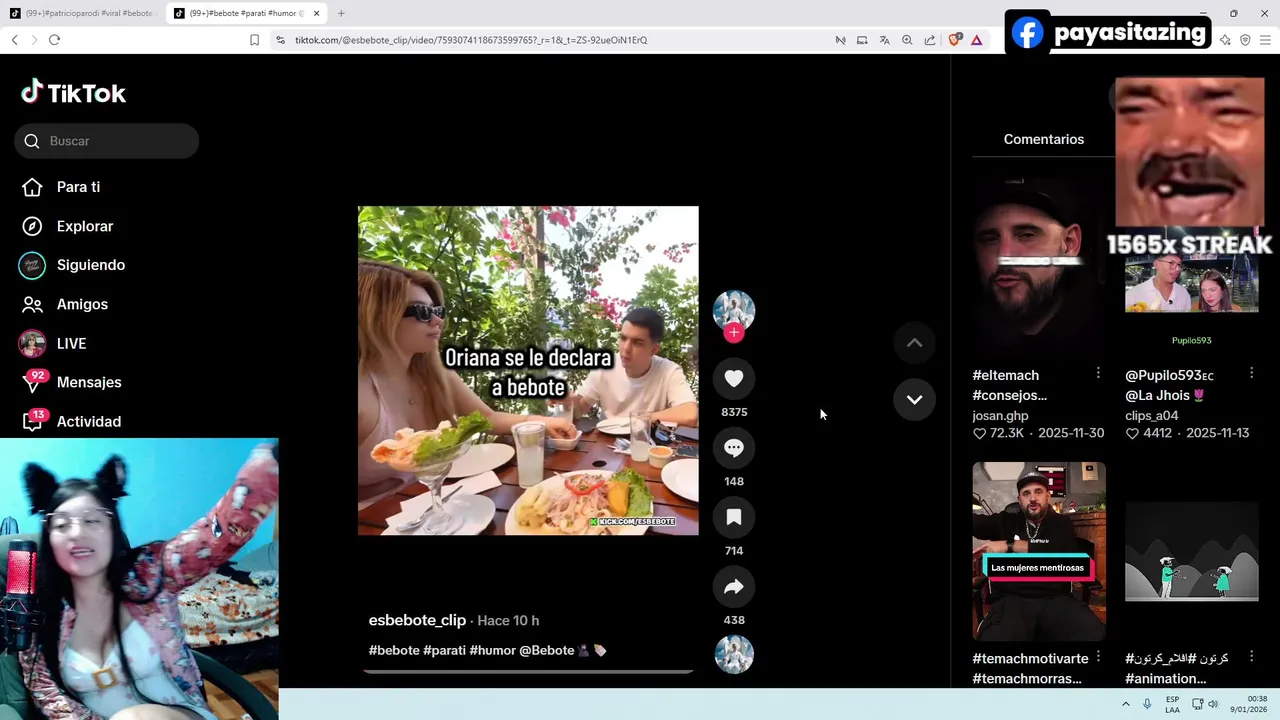1280x720 pixels.
Task: Open more options for @Pupilo593 video
Action: point(1251,373)
